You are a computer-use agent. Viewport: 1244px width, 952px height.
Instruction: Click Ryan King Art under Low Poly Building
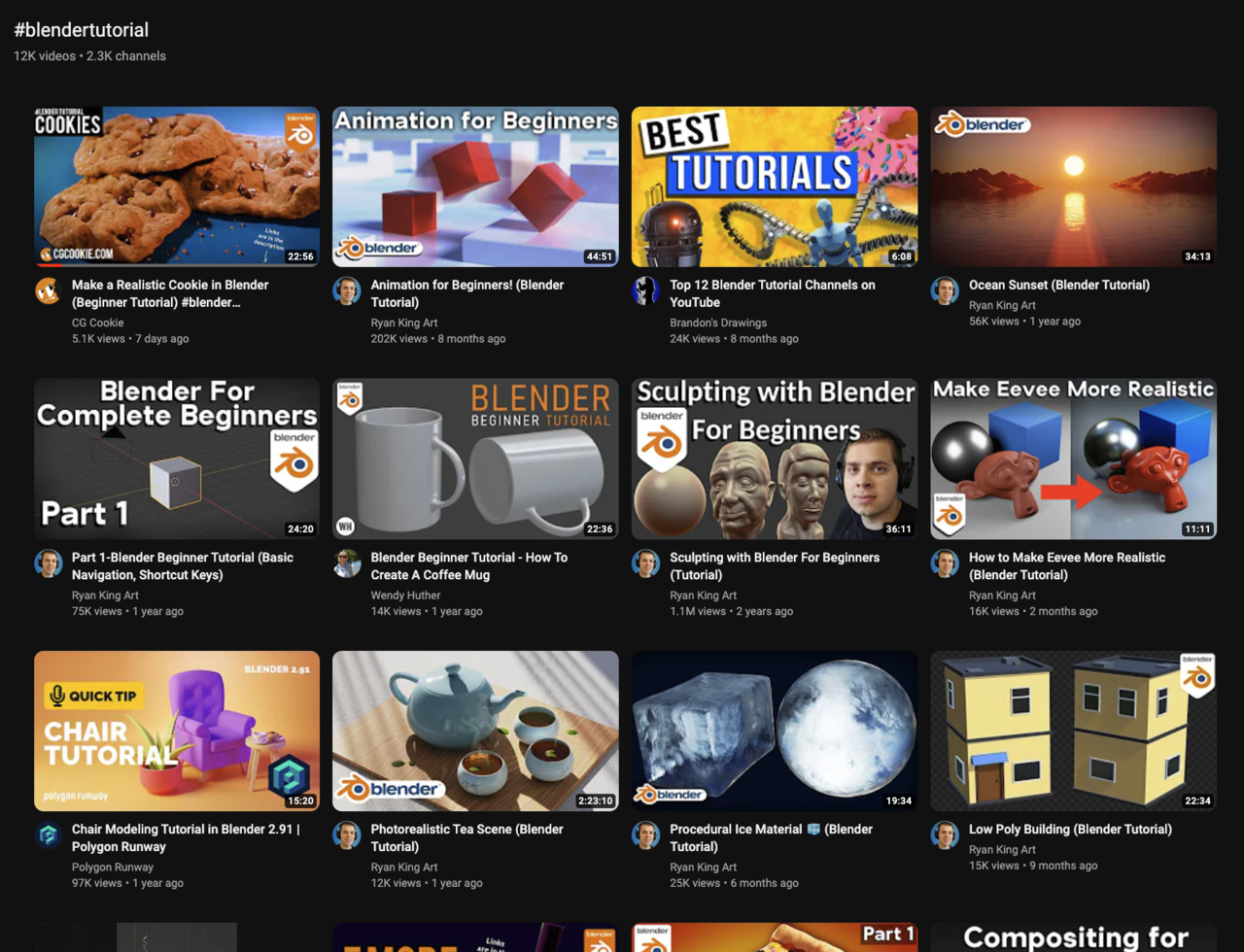click(1002, 849)
